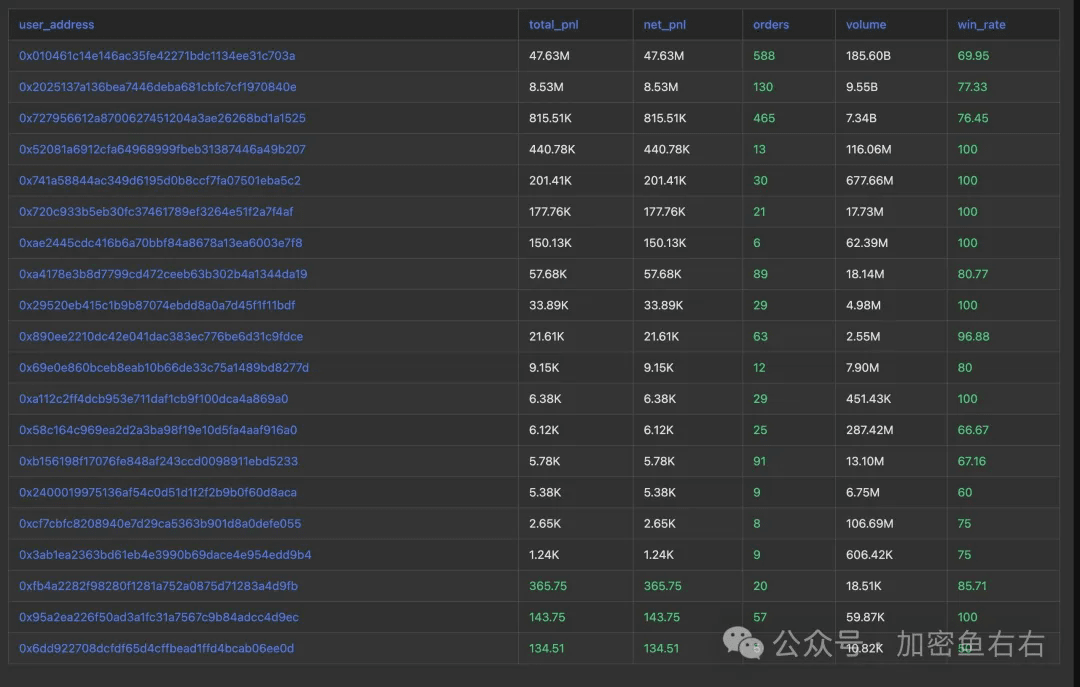
Task: Click the net_pnl column header
Action: click(665, 25)
